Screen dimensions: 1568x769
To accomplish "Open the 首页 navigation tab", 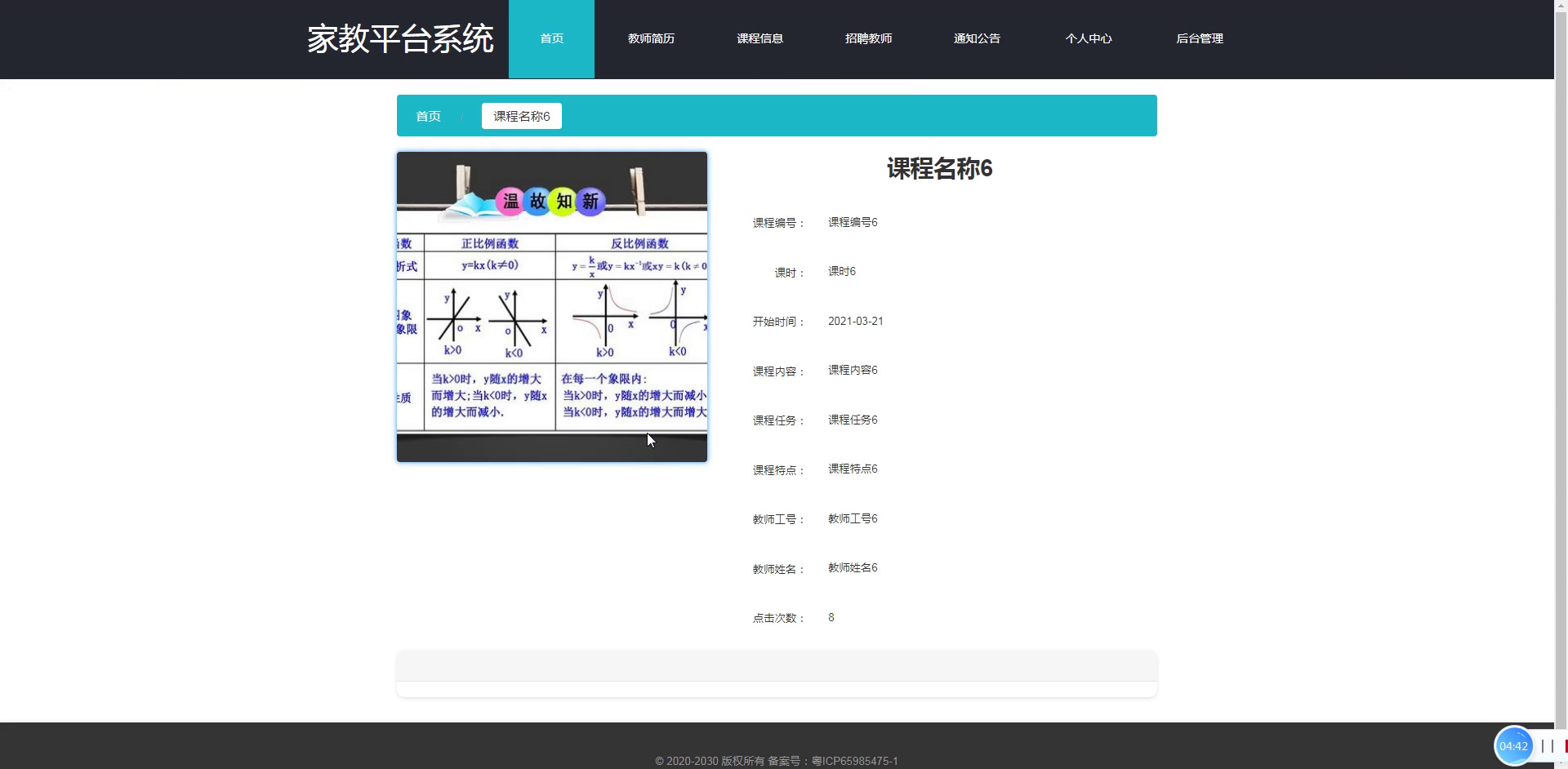I will pos(551,39).
